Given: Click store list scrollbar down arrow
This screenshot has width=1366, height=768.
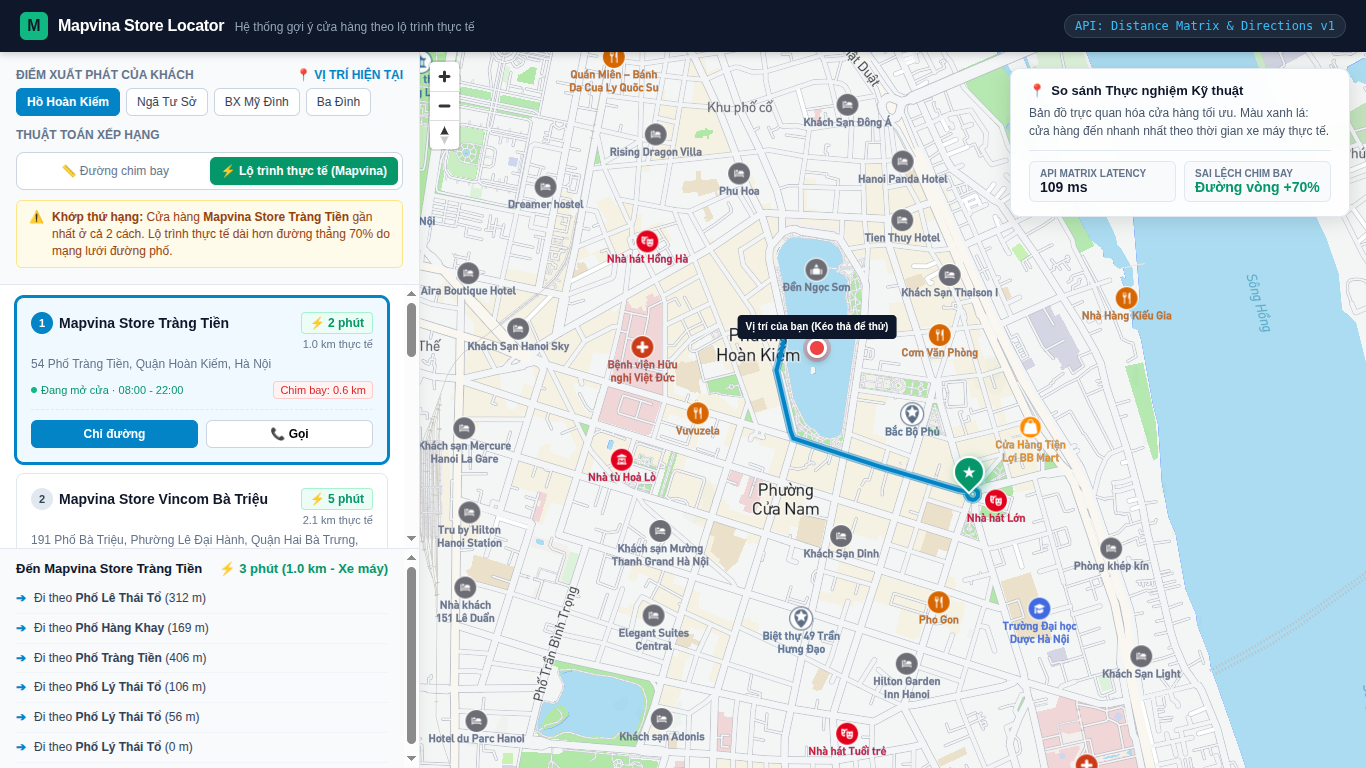Looking at the screenshot, I should pos(411,539).
